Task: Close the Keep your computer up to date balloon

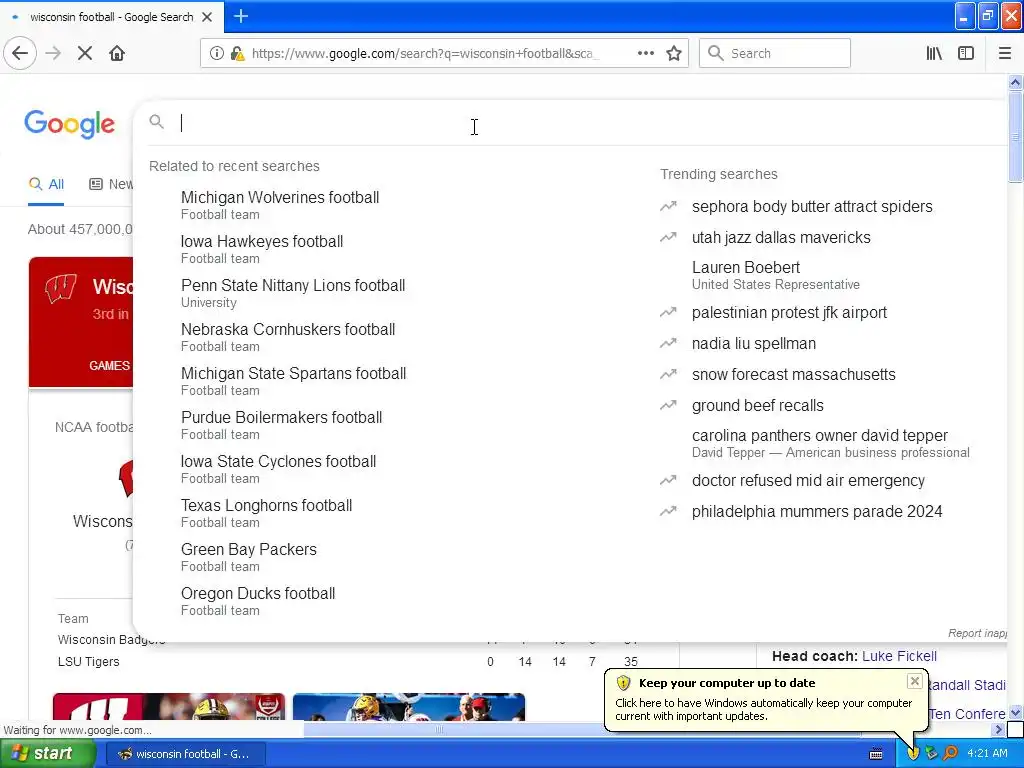Action: (915, 681)
